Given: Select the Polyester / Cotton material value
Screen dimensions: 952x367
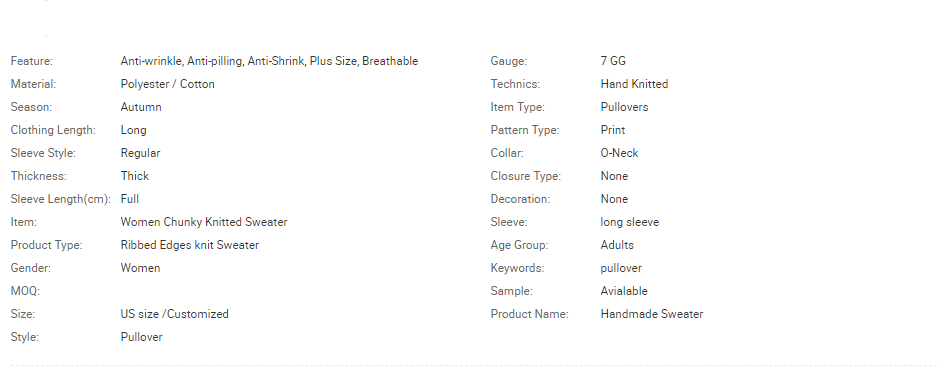Looking at the screenshot, I should 168,84.
